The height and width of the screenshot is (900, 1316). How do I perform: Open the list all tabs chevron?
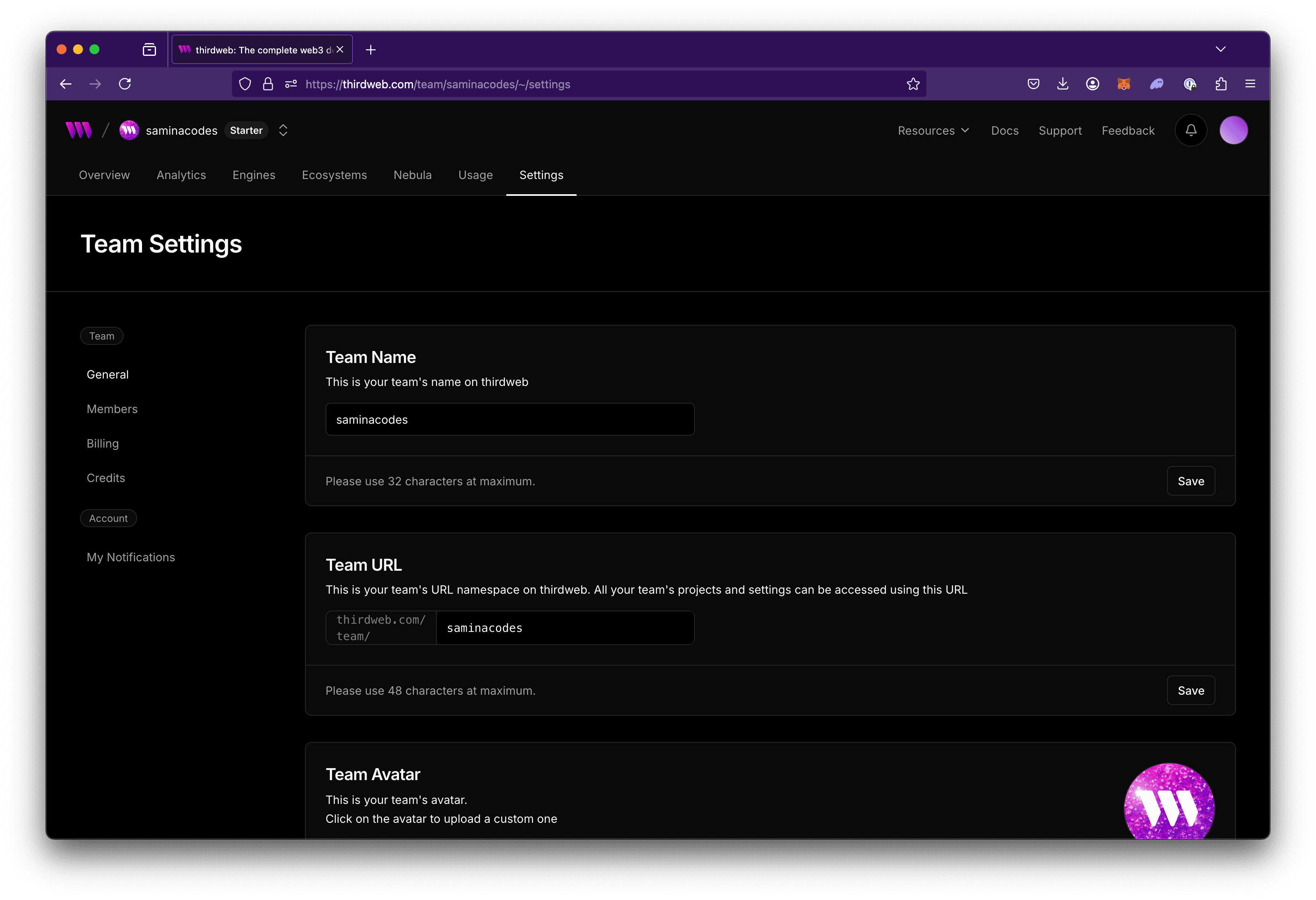pos(1220,49)
